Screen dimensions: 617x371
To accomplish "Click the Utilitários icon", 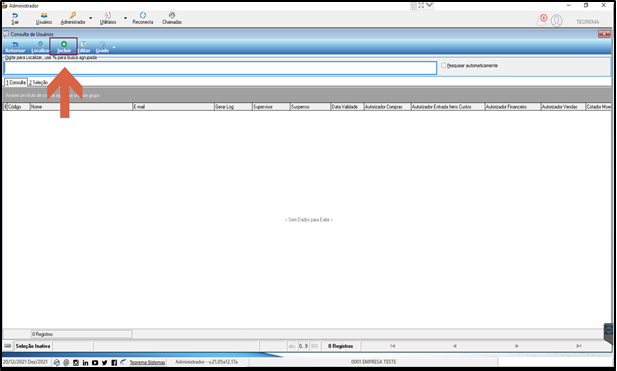I will click(107, 15).
